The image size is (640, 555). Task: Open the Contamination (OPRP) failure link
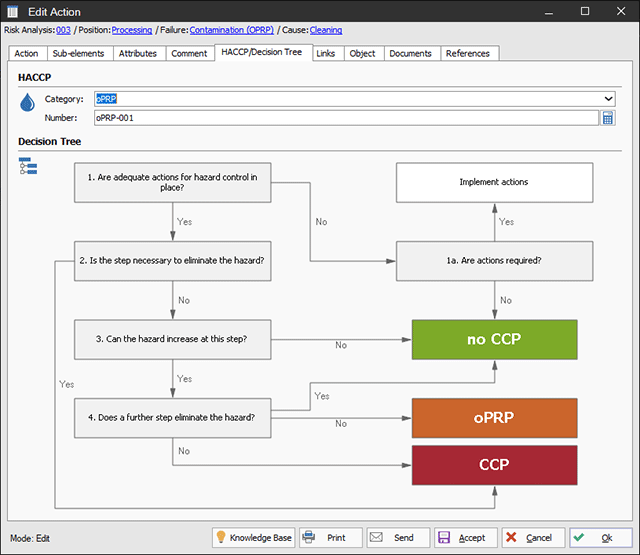[x=232, y=31]
